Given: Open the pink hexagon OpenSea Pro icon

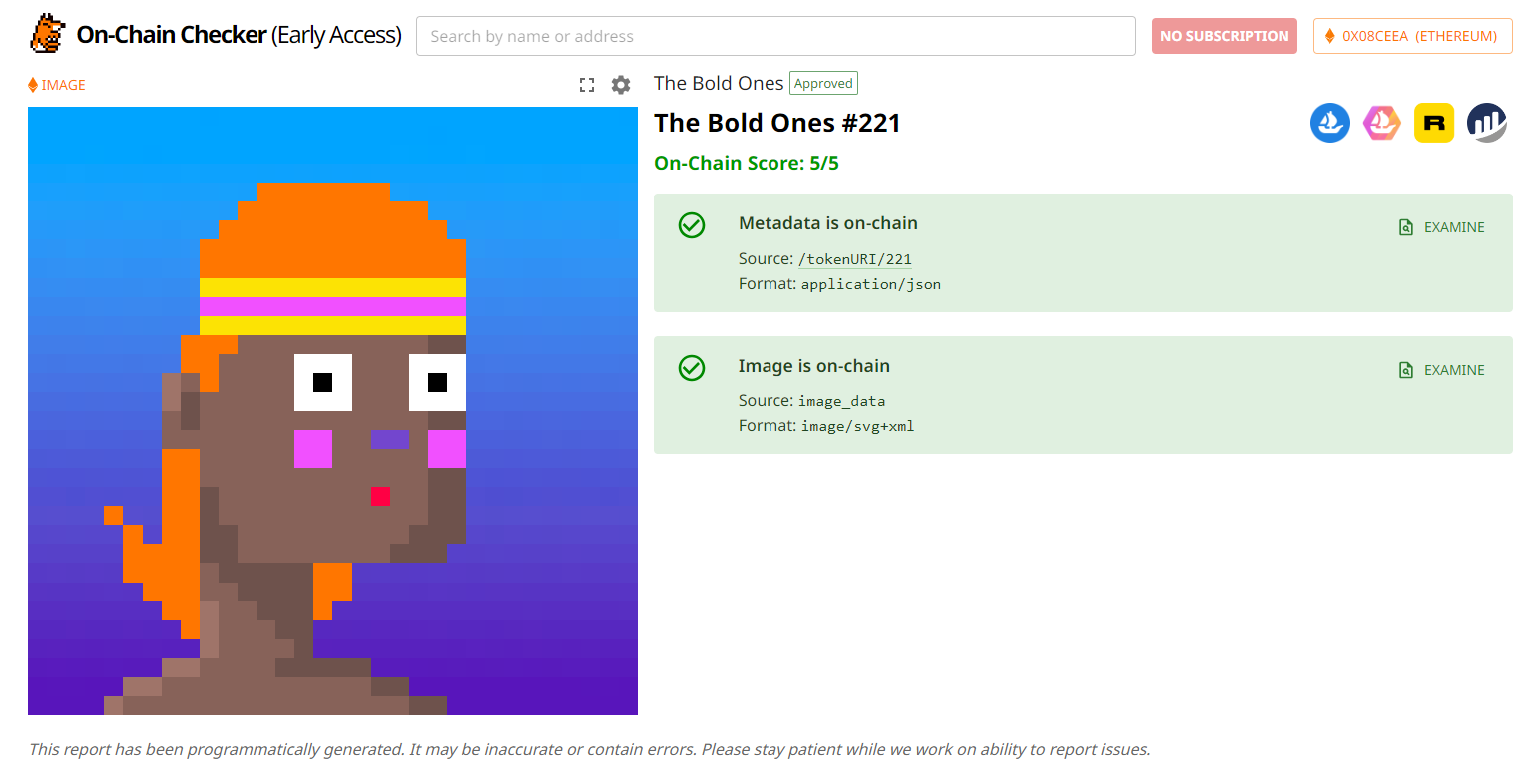Looking at the screenshot, I should pos(1382,123).
